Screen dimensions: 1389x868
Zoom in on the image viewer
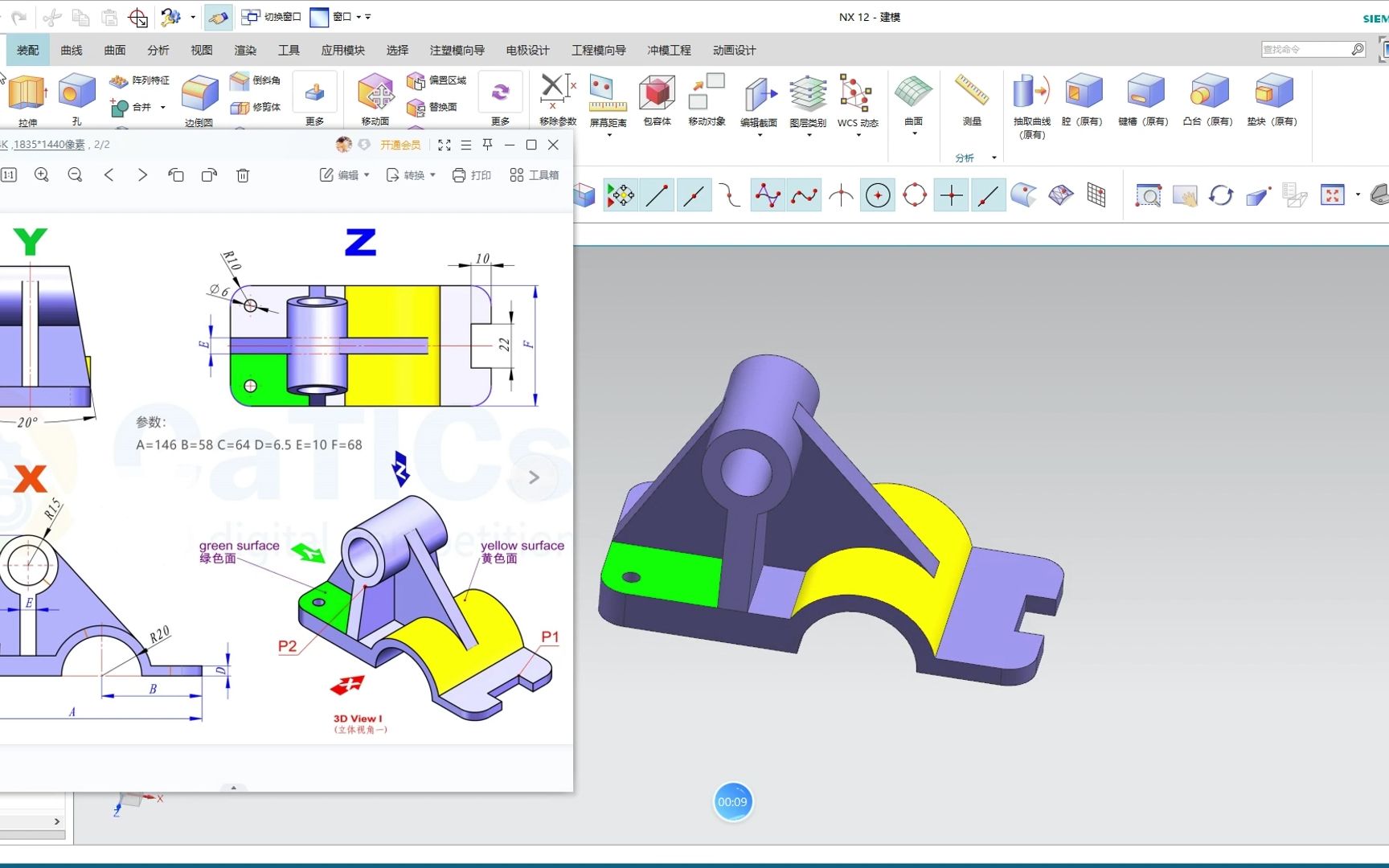coord(42,175)
